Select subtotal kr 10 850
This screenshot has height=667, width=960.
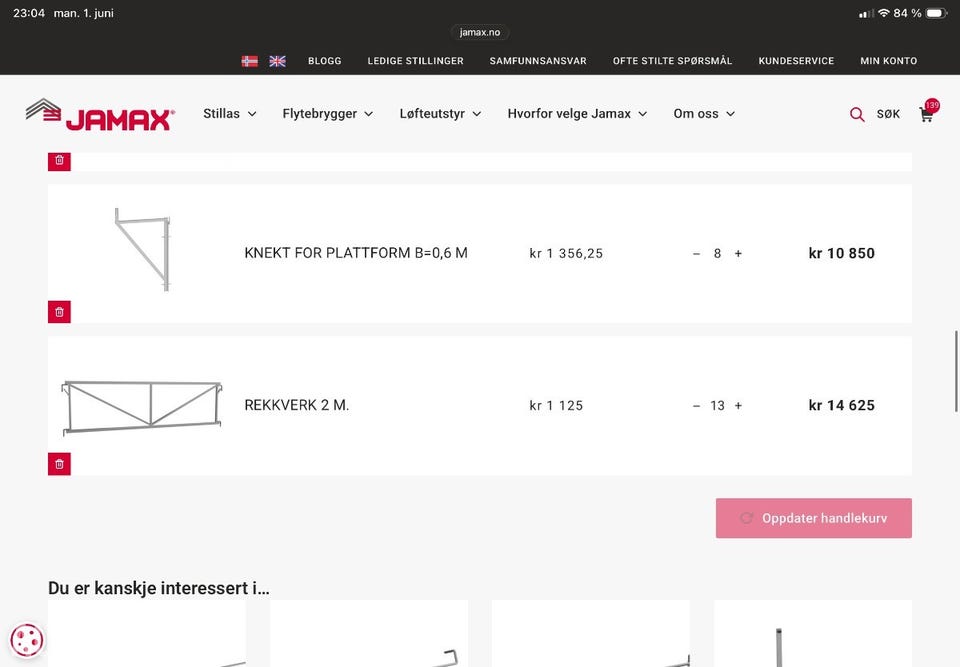pyautogui.click(x=841, y=254)
